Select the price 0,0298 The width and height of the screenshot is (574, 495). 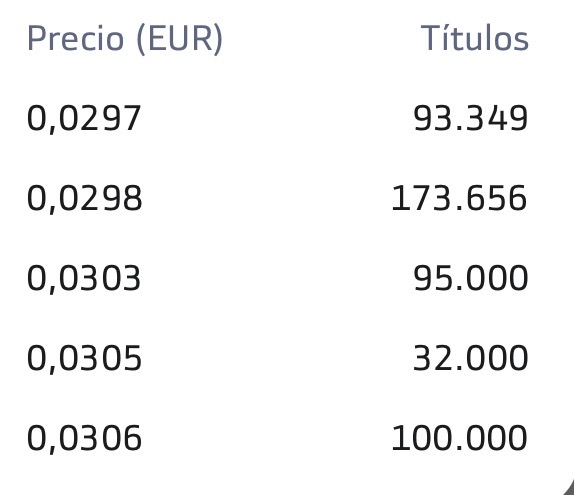tap(84, 198)
